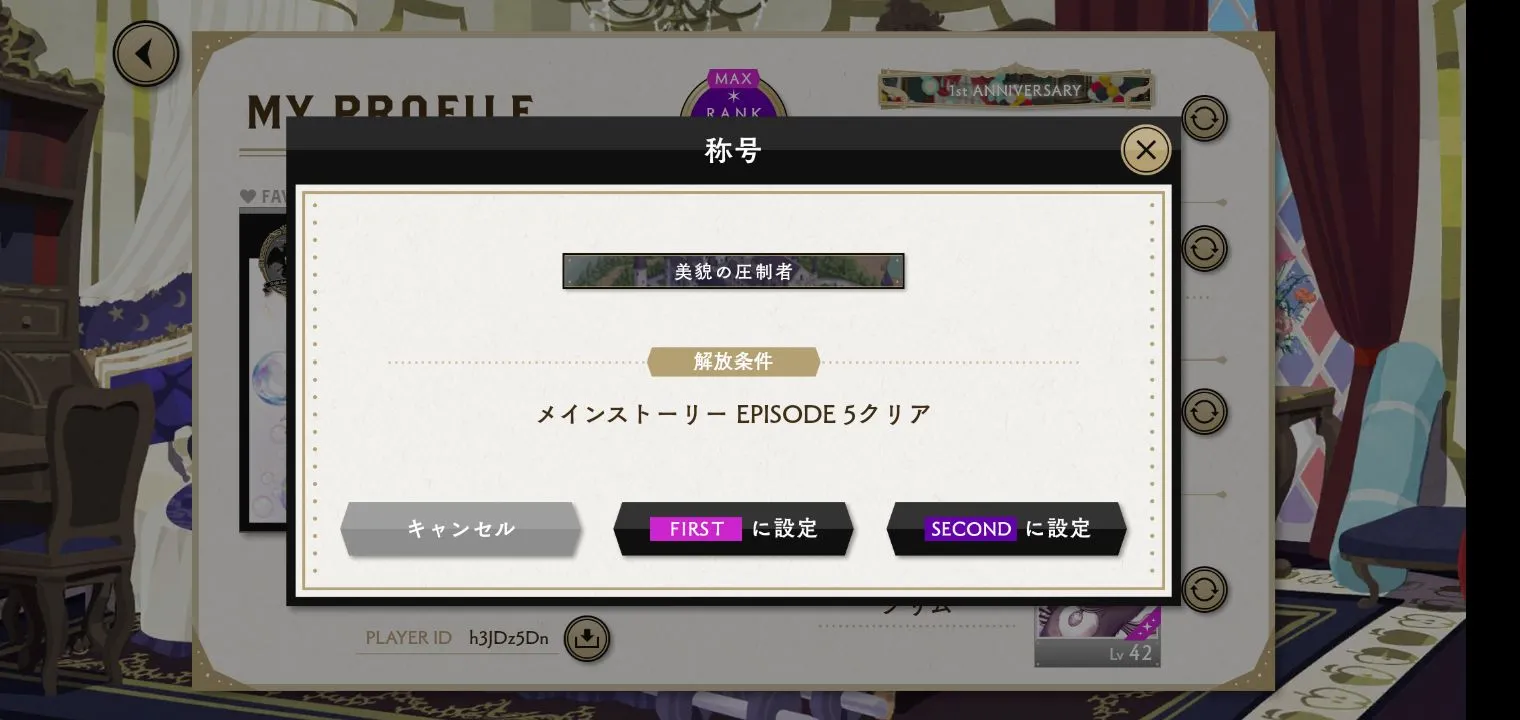The width and height of the screenshot is (1520, 720).
Task: Tap the third round swap icon on right
Action: (x=1204, y=411)
